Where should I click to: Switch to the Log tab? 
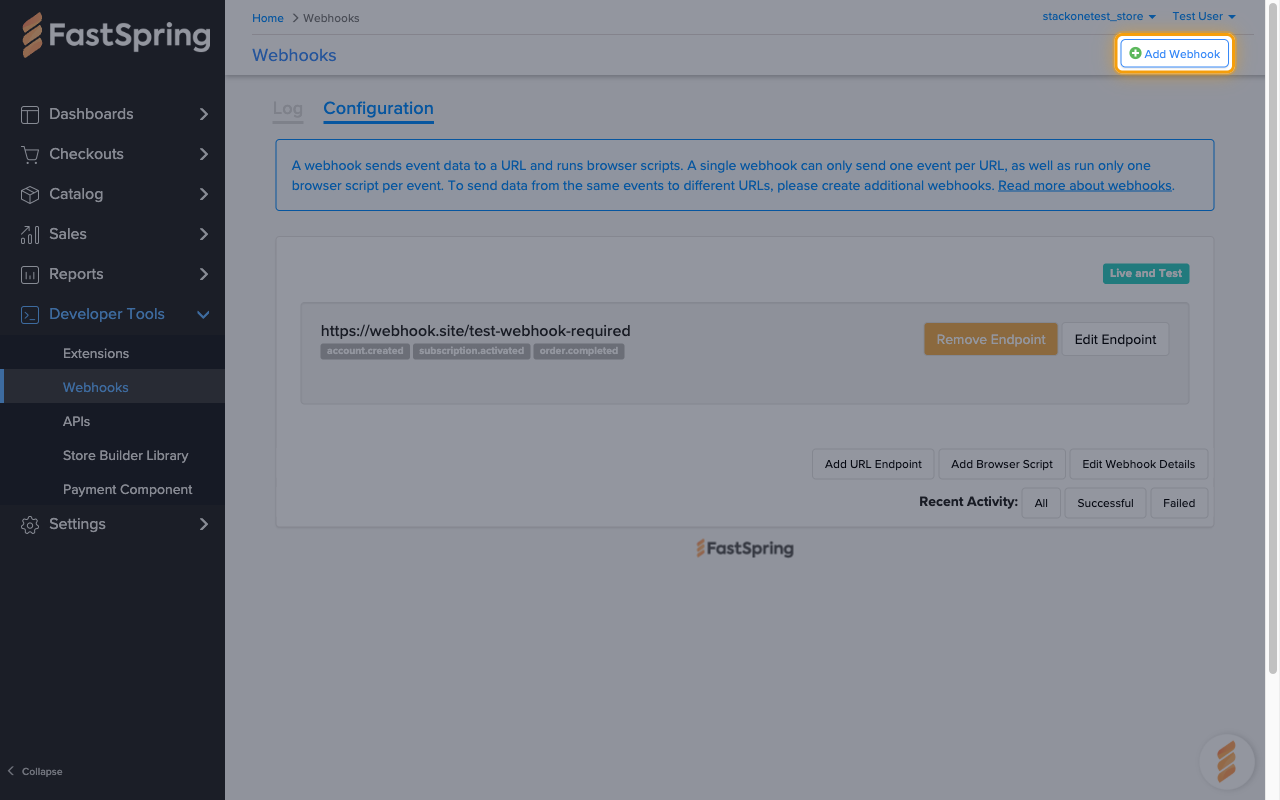click(x=288, y=109)
